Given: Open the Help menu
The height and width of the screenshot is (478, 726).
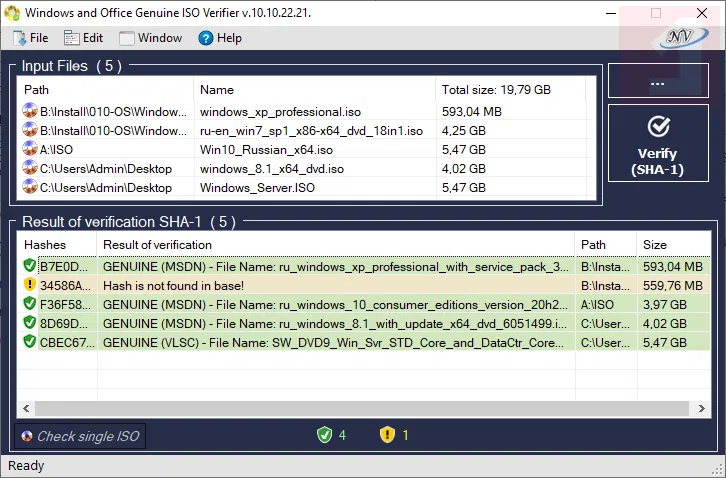Looking at the screenshot, I should (220, 38).
